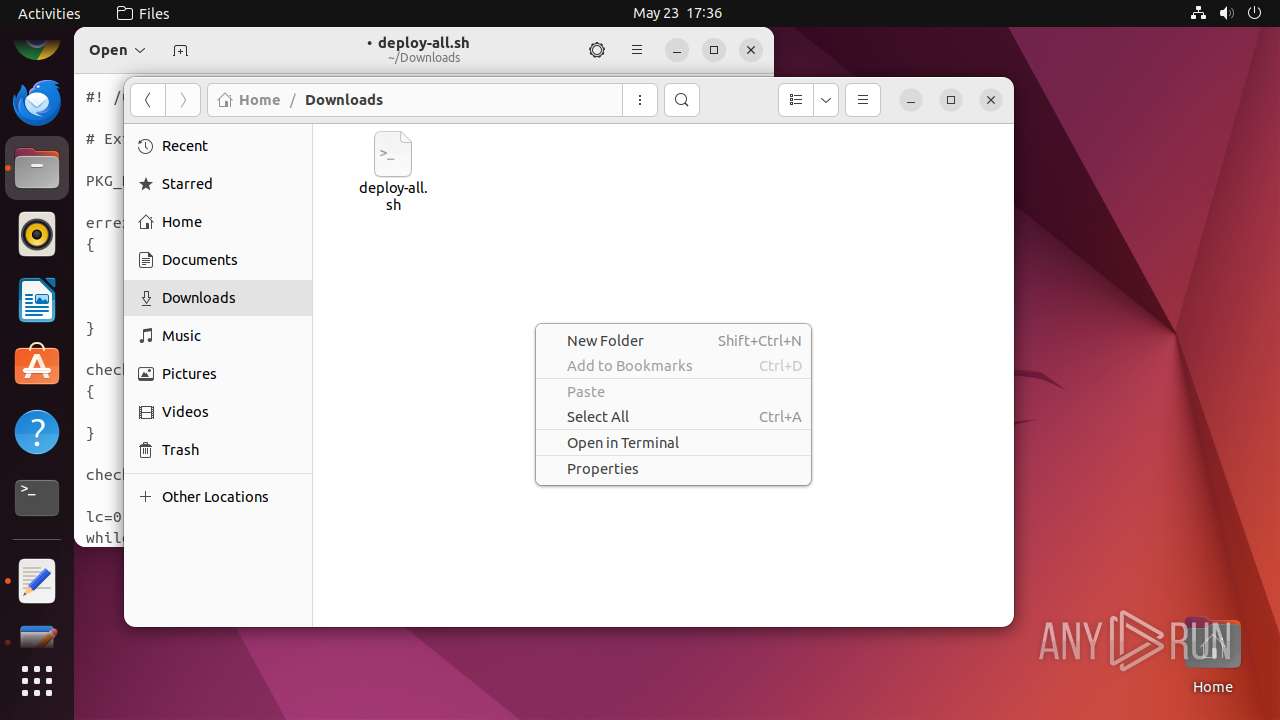The image size is (1280, 720).
Task: Expand the view options dropdown arrow
Action: pos(826,100)
